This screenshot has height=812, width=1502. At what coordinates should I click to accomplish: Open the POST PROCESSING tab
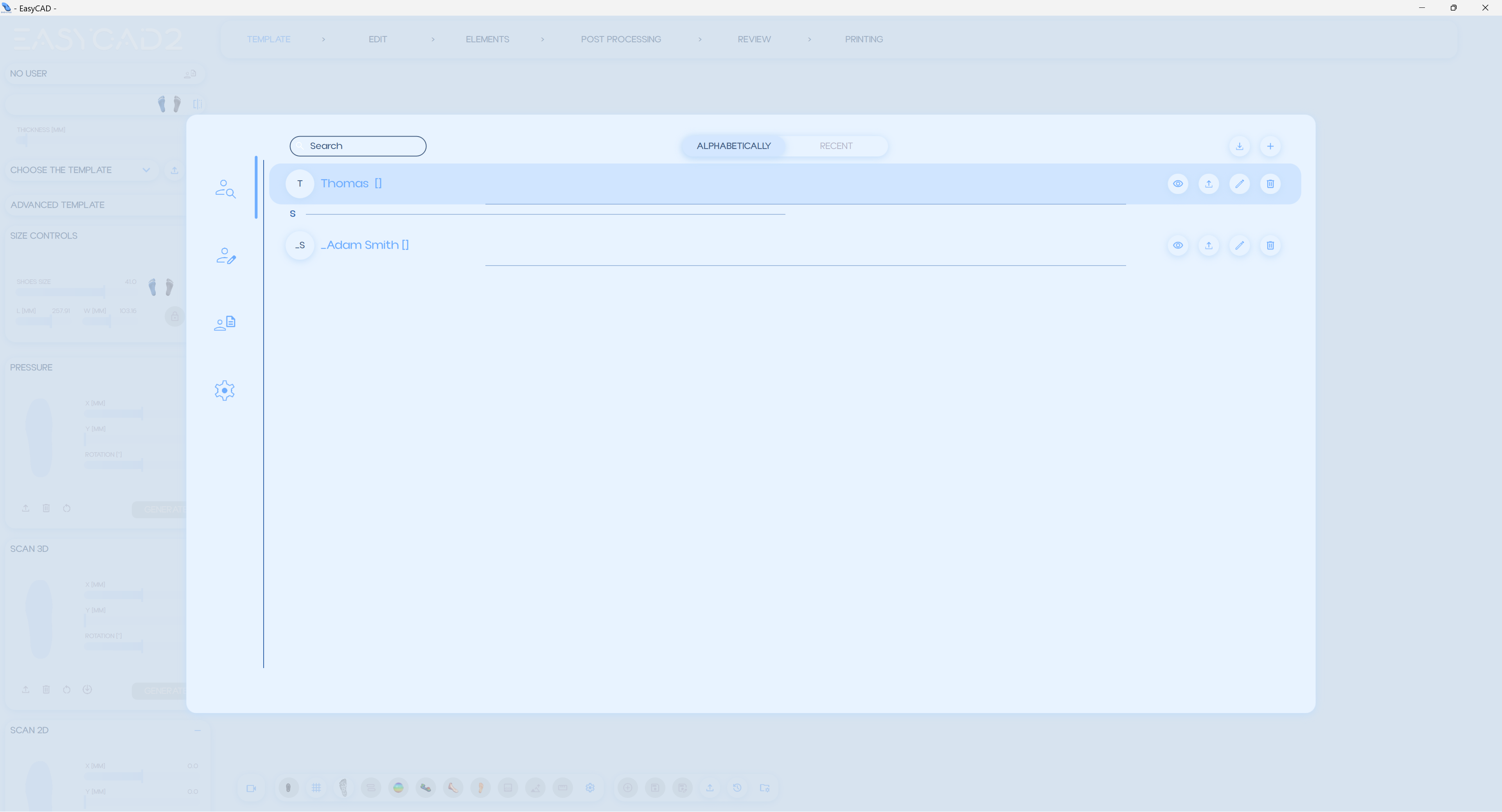coord(620,39)
